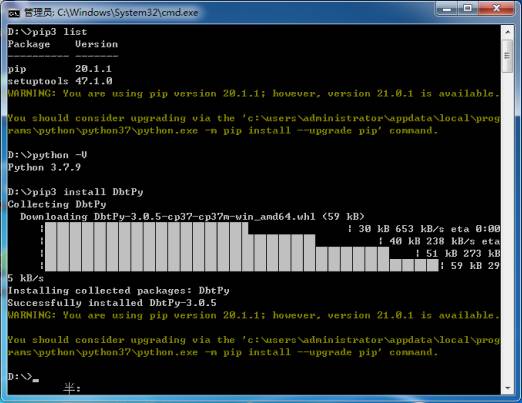Click the '59 kB 29' progress text

[x=475, y=266]
